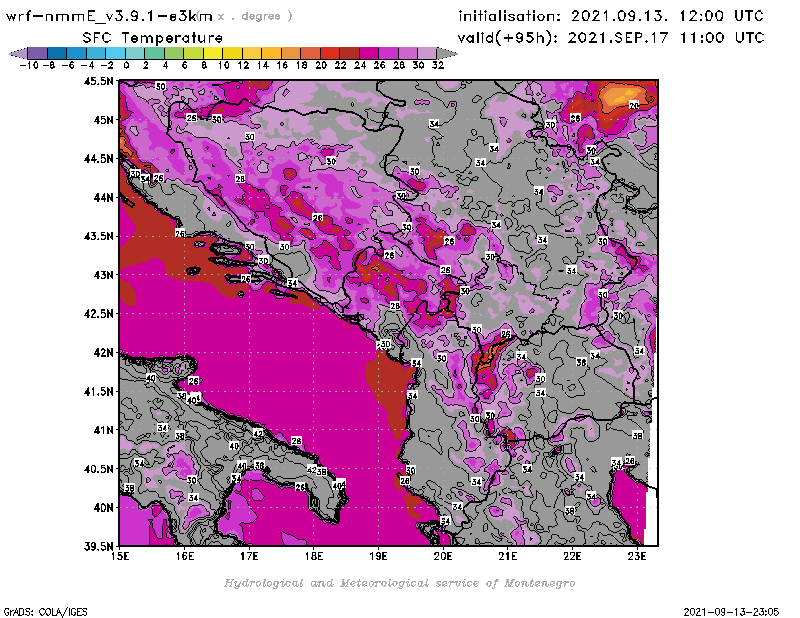Click the '43.5N' latitude label

click(98, 236)
